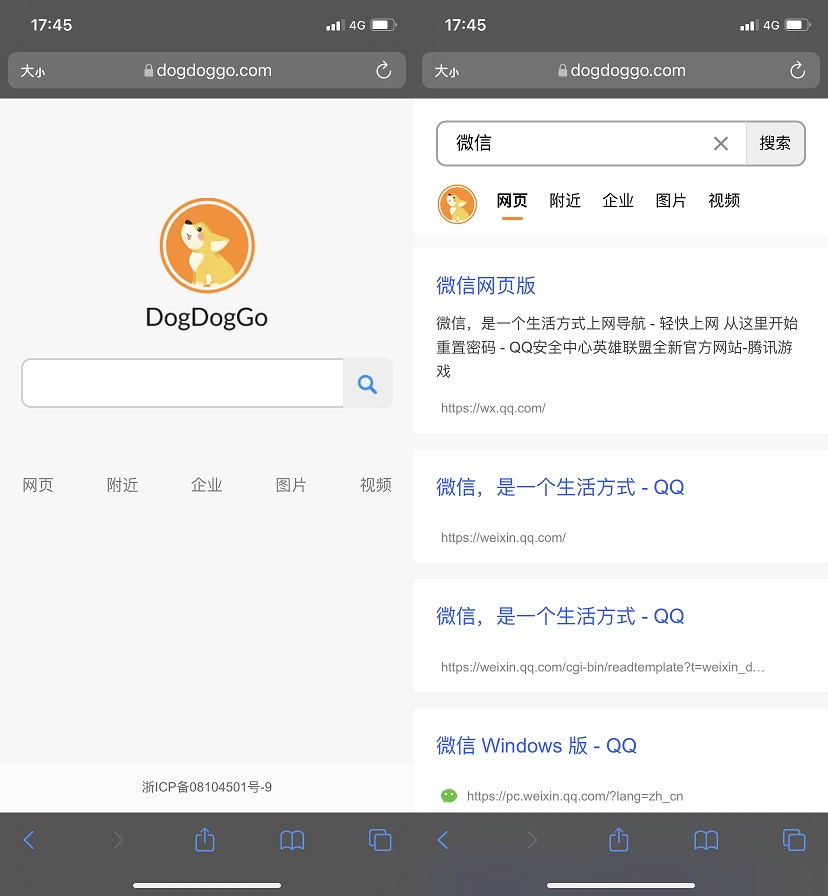Click the https://wx.qq.com/ URL text
Image resolution: width=828 pixels, height=896 pixels.
coord(493,408)
